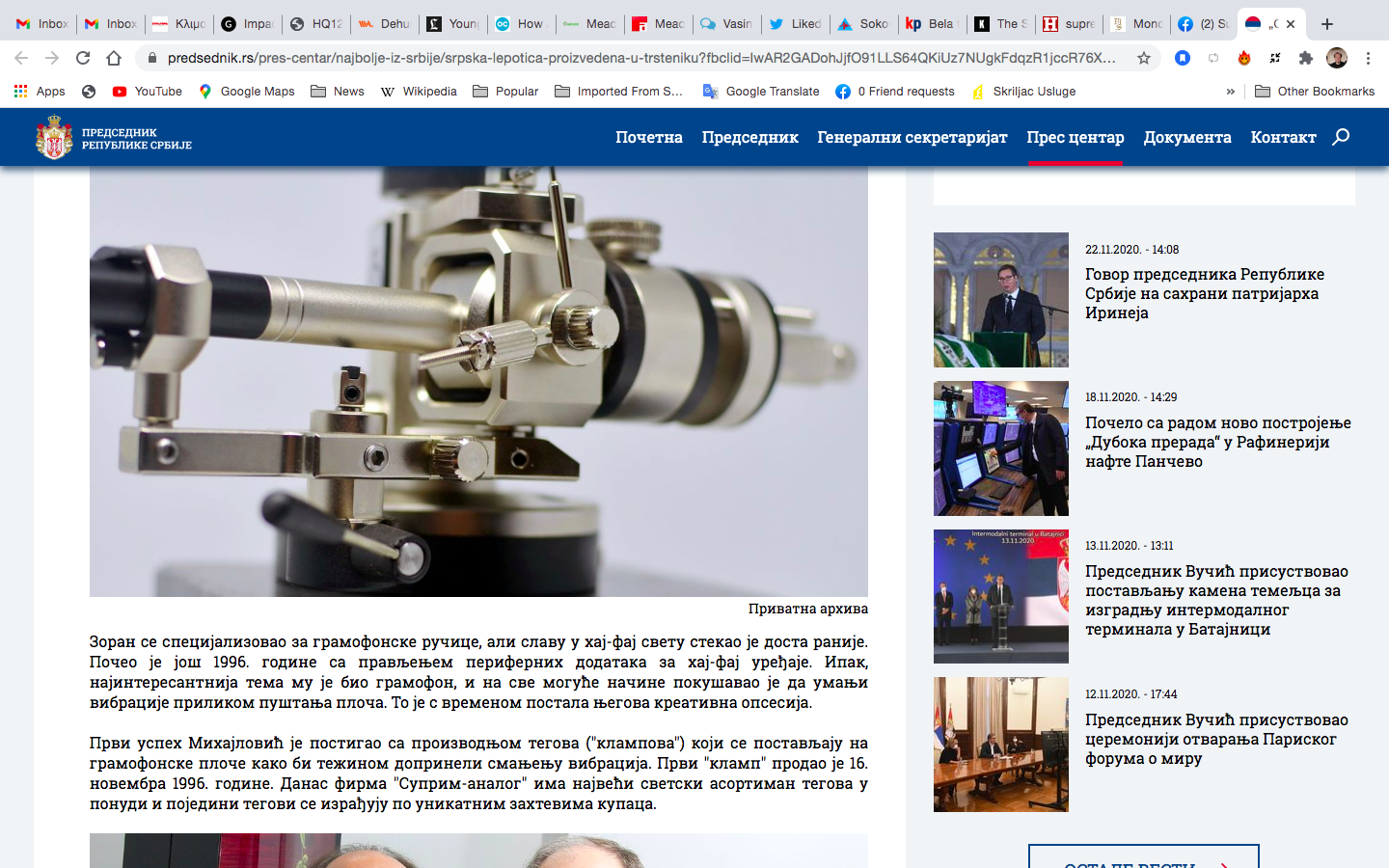Switch to the Facebook (2) tab
This screenshot has height=868, width=1389.
tap(1204, 24)
